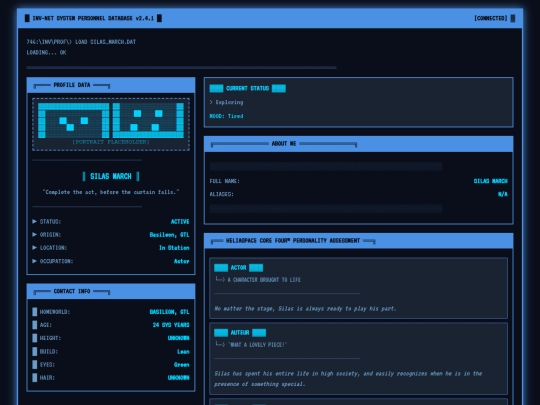Click the portrait placeholder image

pyautogui.click(x=111, y=124)
